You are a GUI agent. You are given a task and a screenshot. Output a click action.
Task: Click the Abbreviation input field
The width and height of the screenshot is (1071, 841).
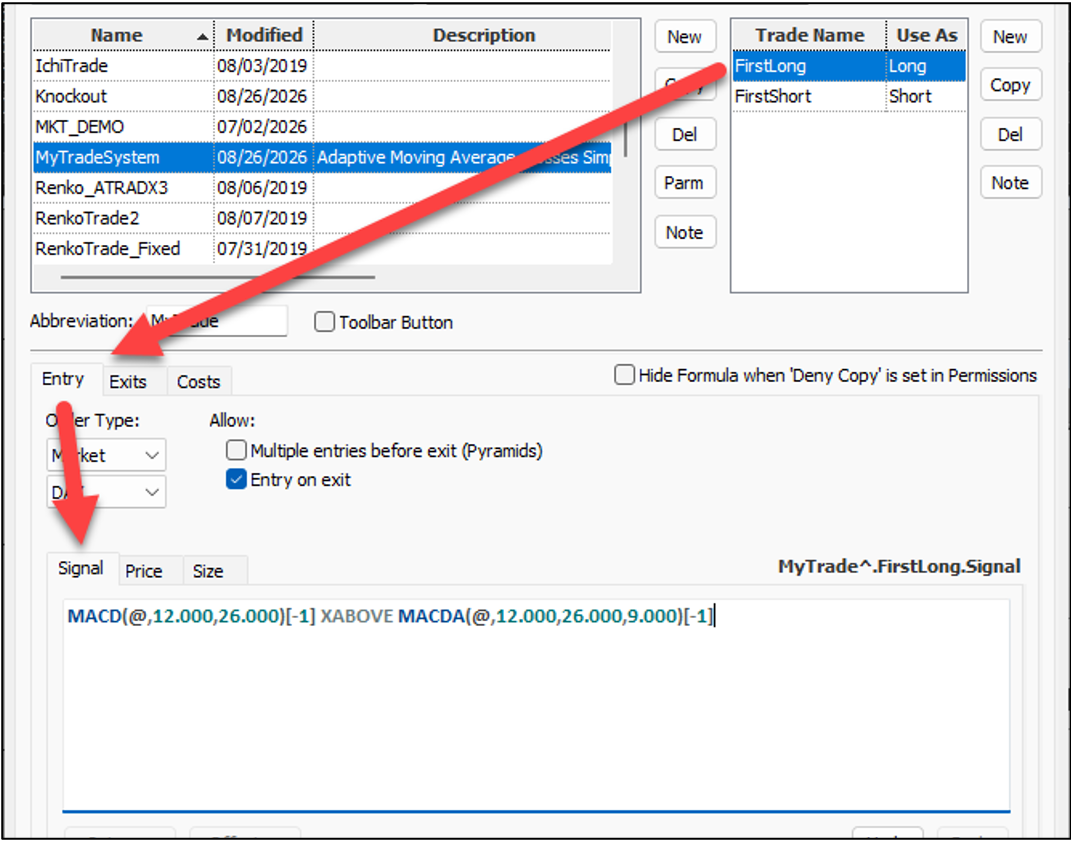point(217,321)
